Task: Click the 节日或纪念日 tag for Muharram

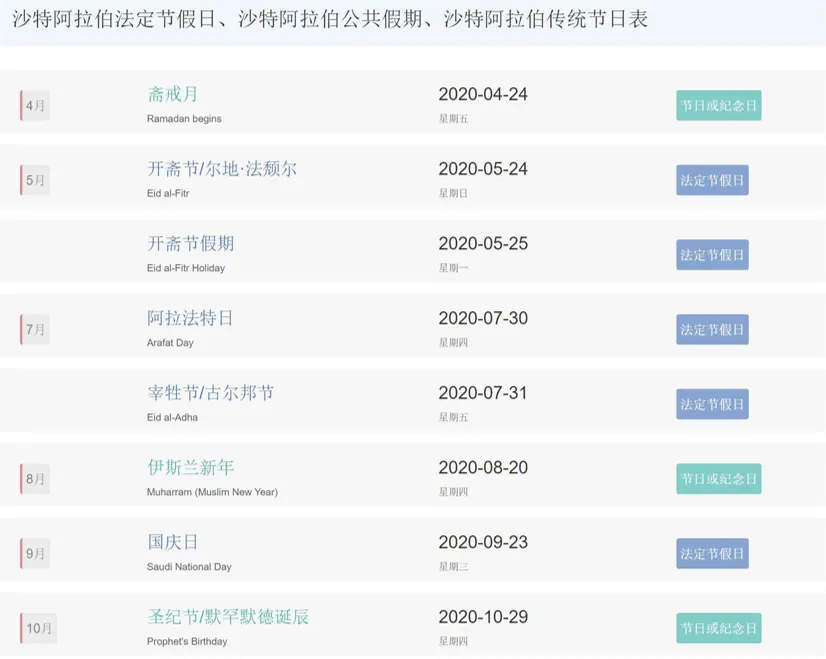Action: pos(719,479)
